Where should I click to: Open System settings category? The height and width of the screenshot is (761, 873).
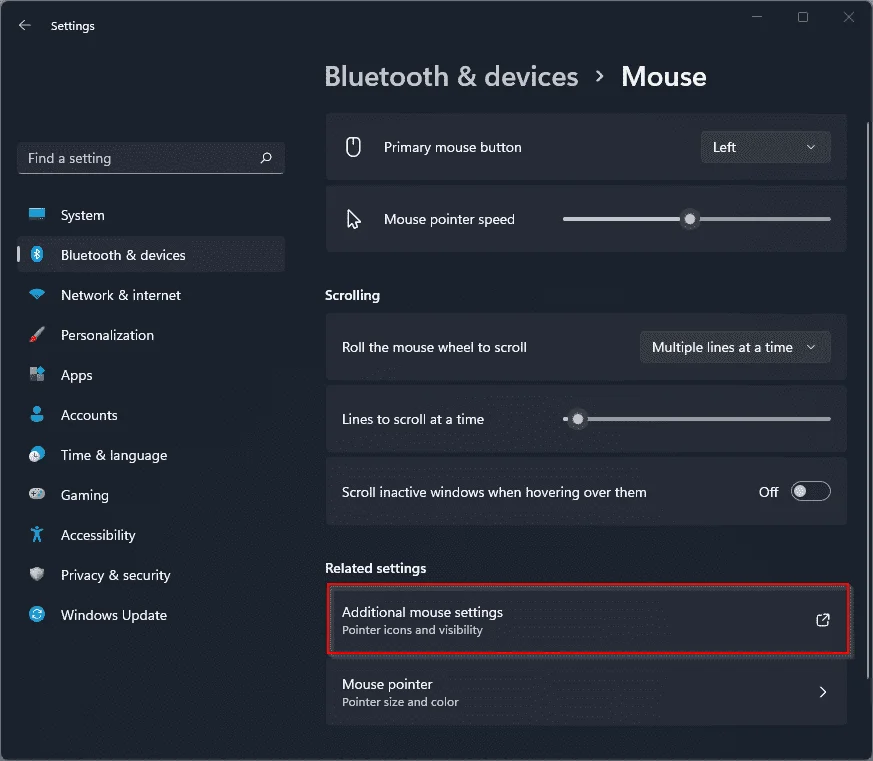click(x=151, y=215)
